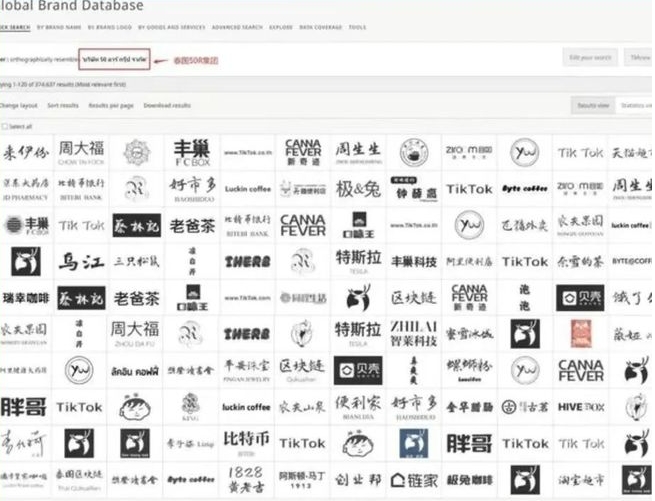Switch to the By Brand Name tab
Viewport: 655px width, 501px height.
coord(59,27)
